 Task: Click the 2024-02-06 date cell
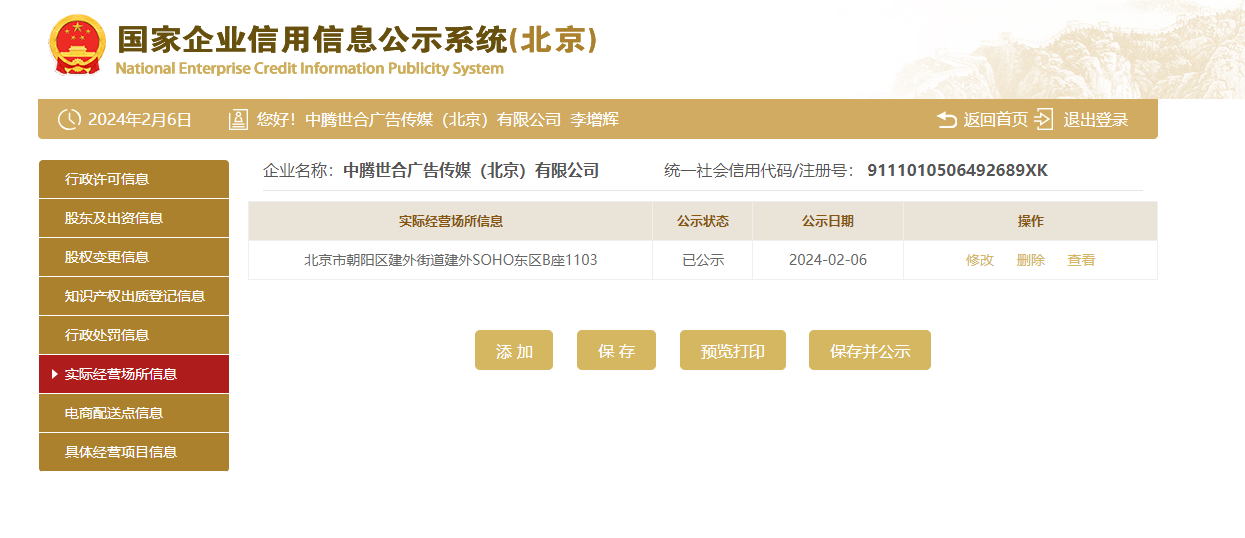pyautogui.click(x=828, y=260)
